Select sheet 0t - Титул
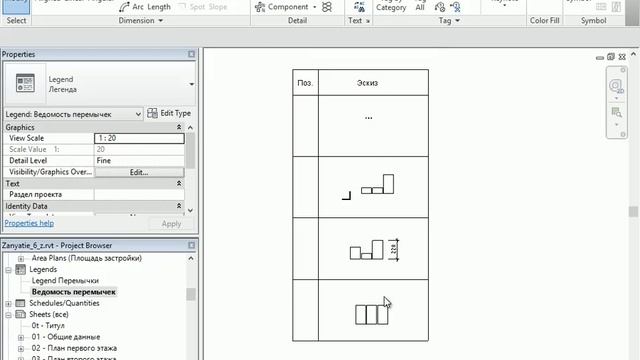 pos(48,326)
